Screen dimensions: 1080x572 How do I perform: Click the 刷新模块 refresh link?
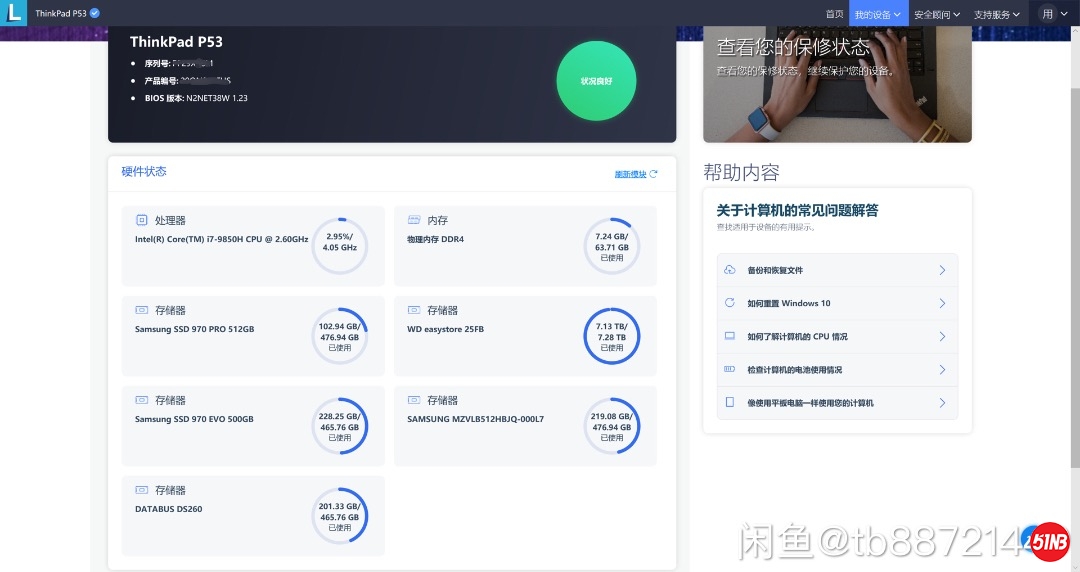630,174
